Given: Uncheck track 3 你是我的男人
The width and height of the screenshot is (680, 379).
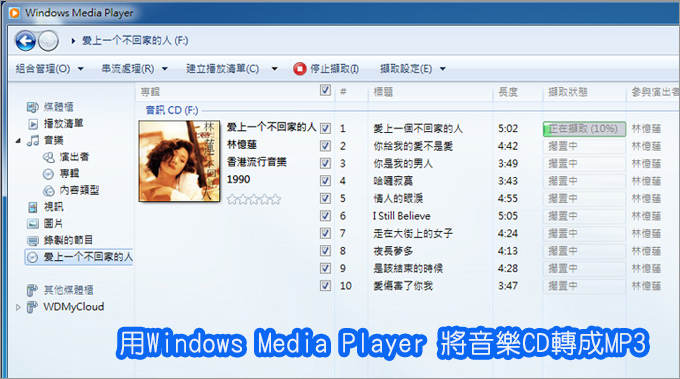Looking at the screenshot, I should tap(325, 163).
